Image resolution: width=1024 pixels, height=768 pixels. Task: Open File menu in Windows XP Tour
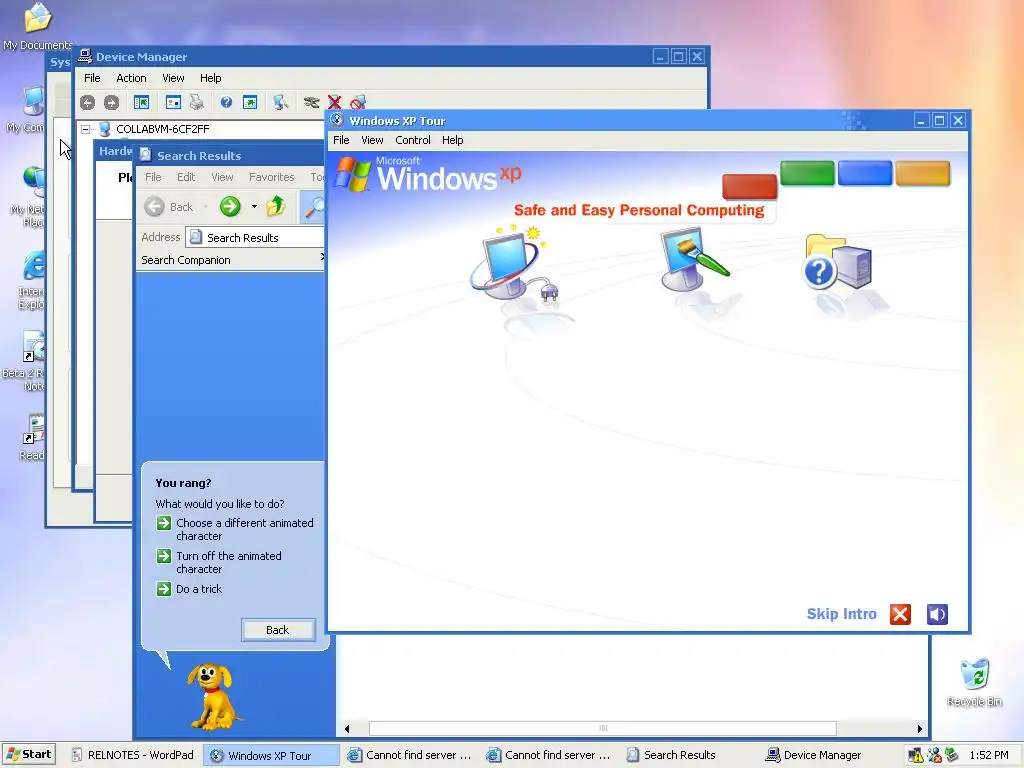pos(341,140)
